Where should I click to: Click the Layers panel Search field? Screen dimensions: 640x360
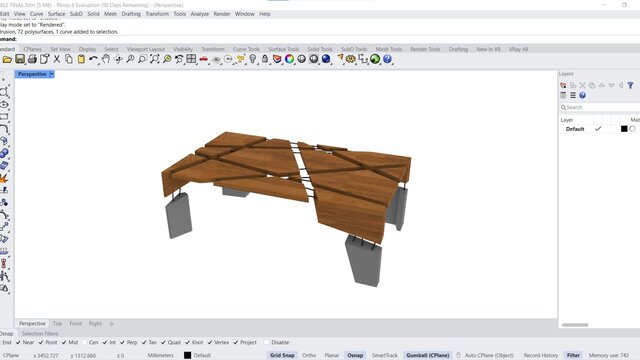click(x=600, y=107)
